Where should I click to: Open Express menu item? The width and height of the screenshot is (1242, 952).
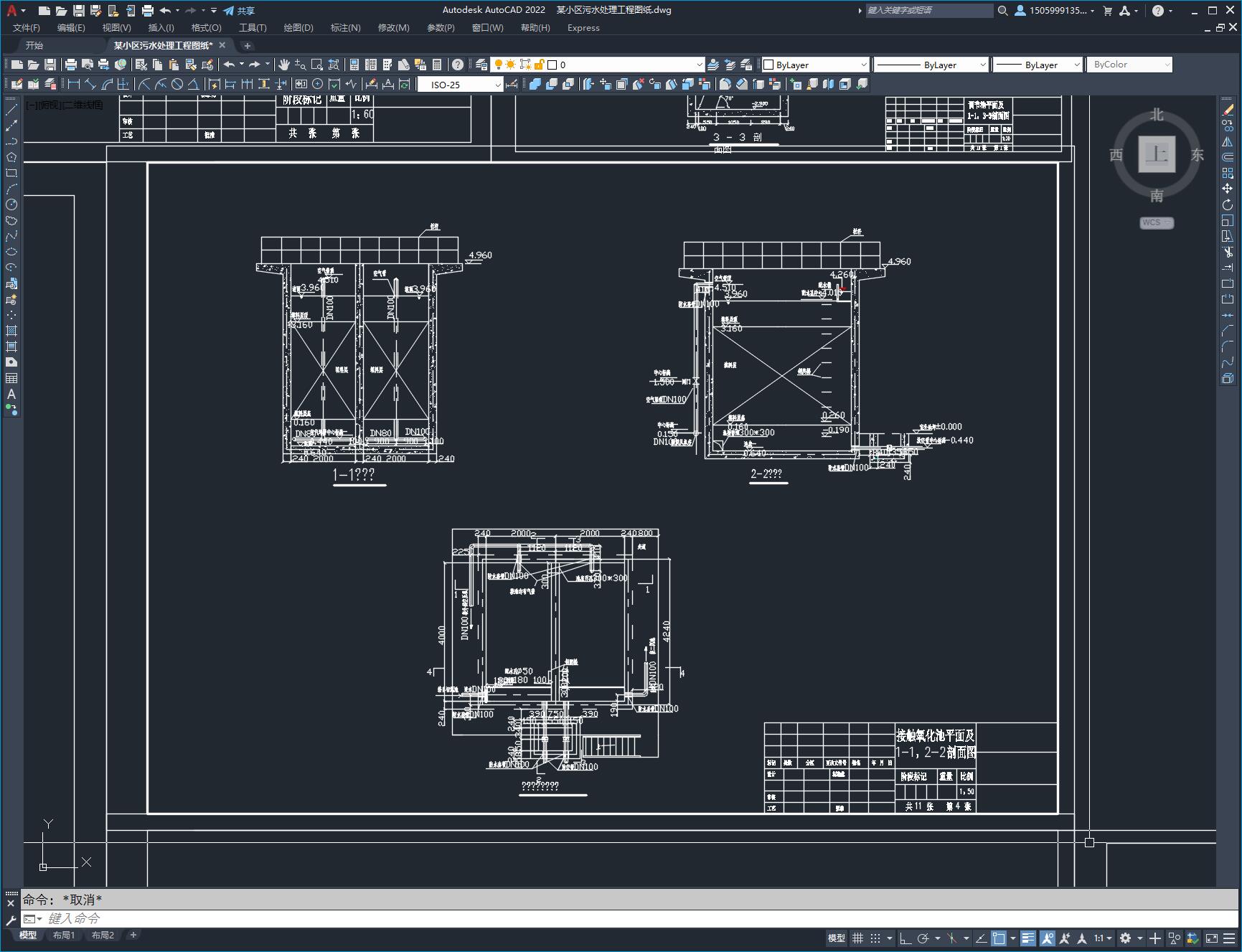pos(583,28)
